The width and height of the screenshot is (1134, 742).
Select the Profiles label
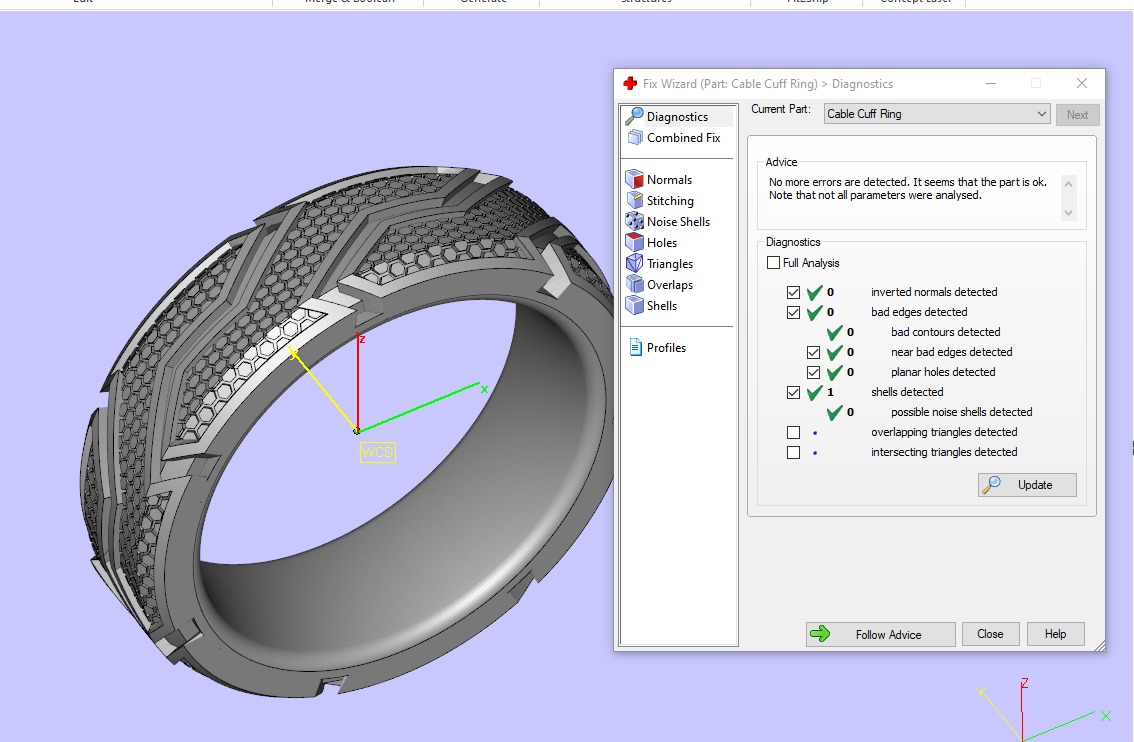coord(666,347)
